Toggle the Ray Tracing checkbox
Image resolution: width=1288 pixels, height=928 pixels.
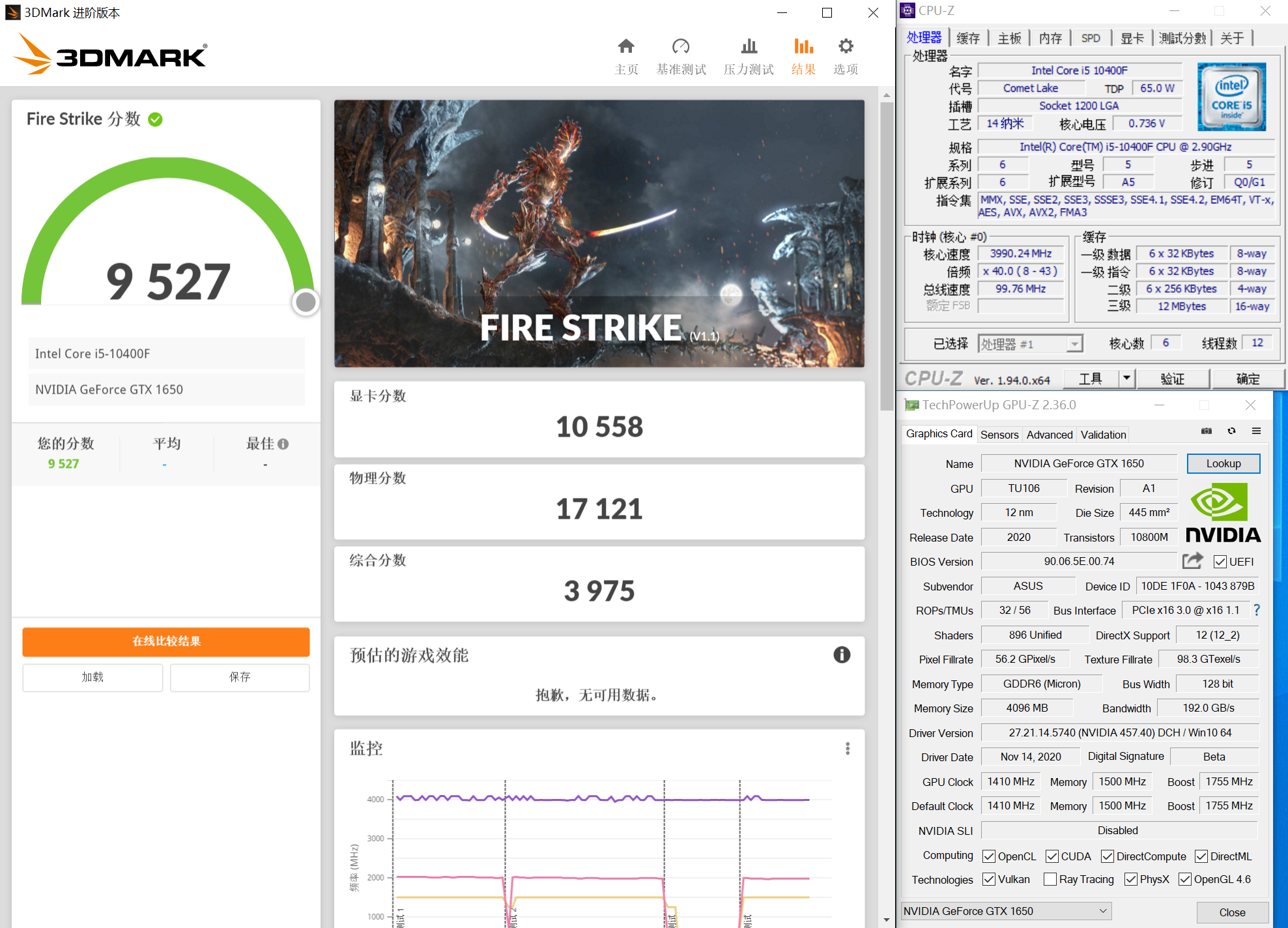coord(1050,879)
